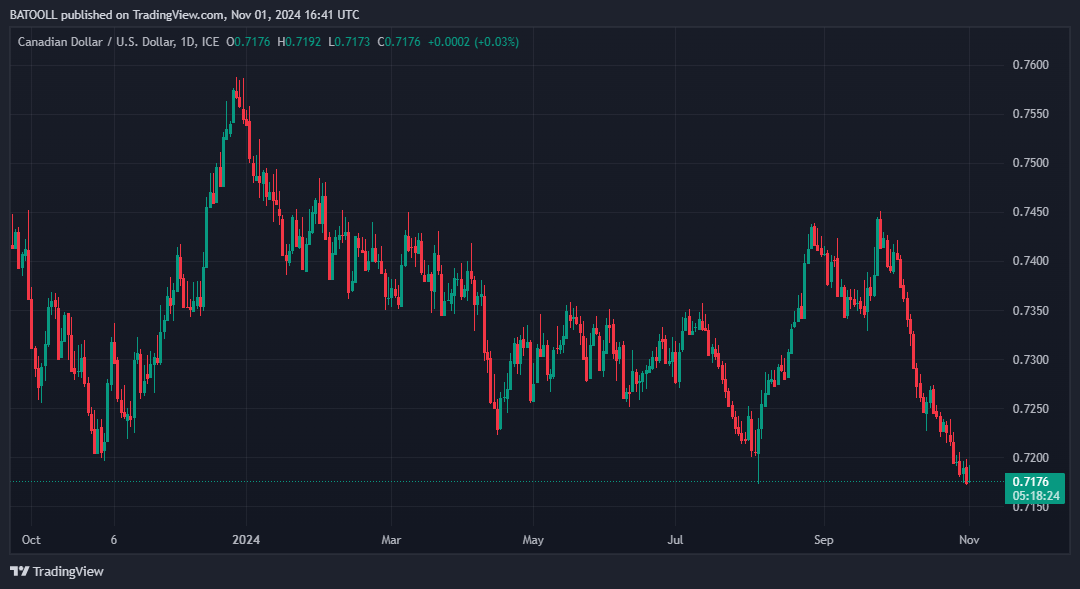Click the +0.0002 (+0.03%) change value
Viewport: 1080px width, 589px height.
[x=473, y=42]
